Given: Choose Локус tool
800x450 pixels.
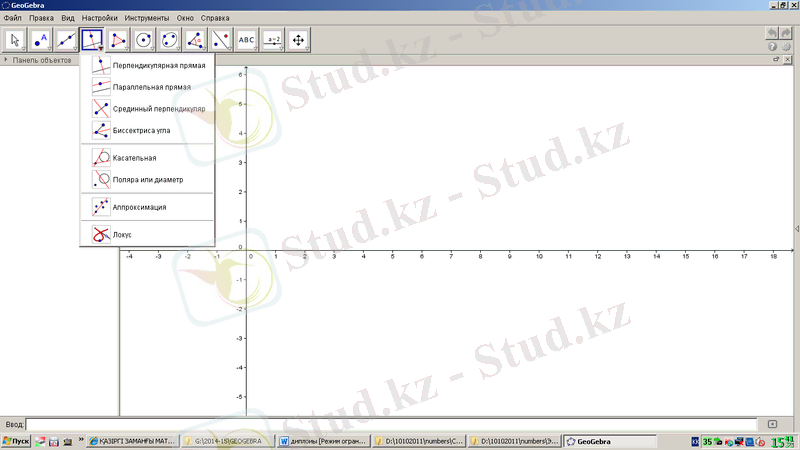Looking at the screenshot, I should pos(147,235).
